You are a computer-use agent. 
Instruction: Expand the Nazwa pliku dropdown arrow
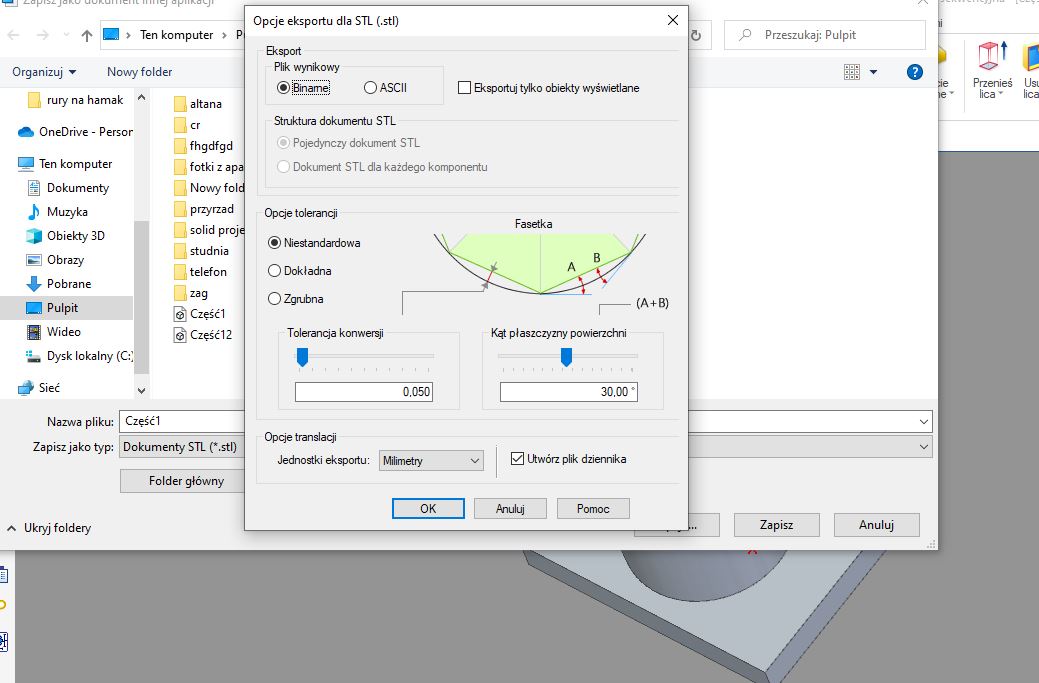(922, 422)
